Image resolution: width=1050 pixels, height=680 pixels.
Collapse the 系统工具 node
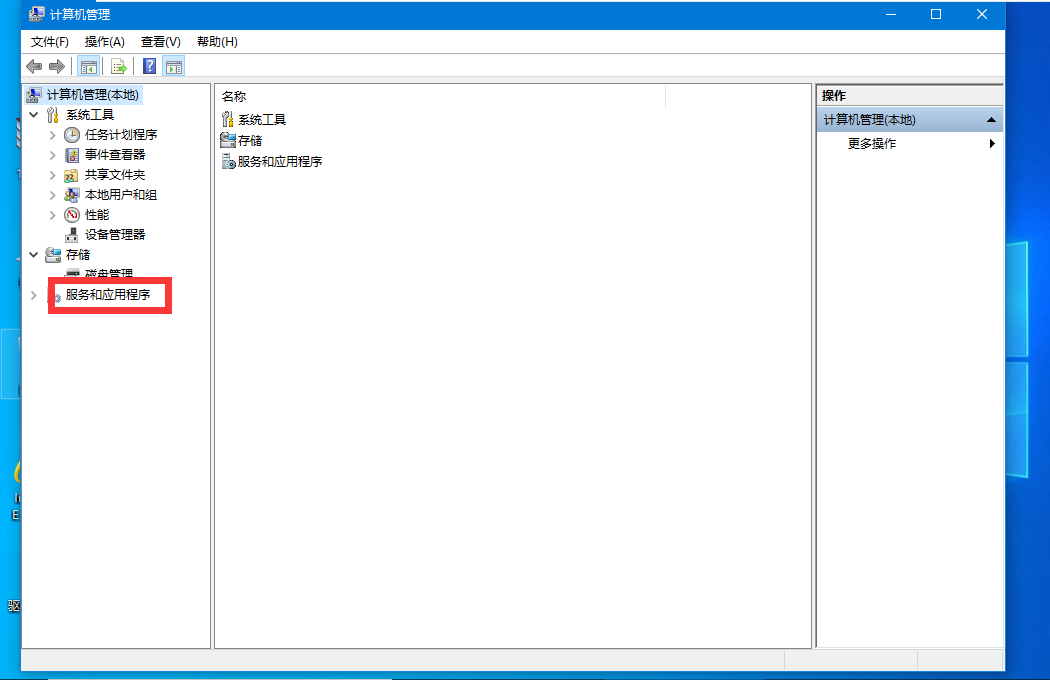[33, 114]
